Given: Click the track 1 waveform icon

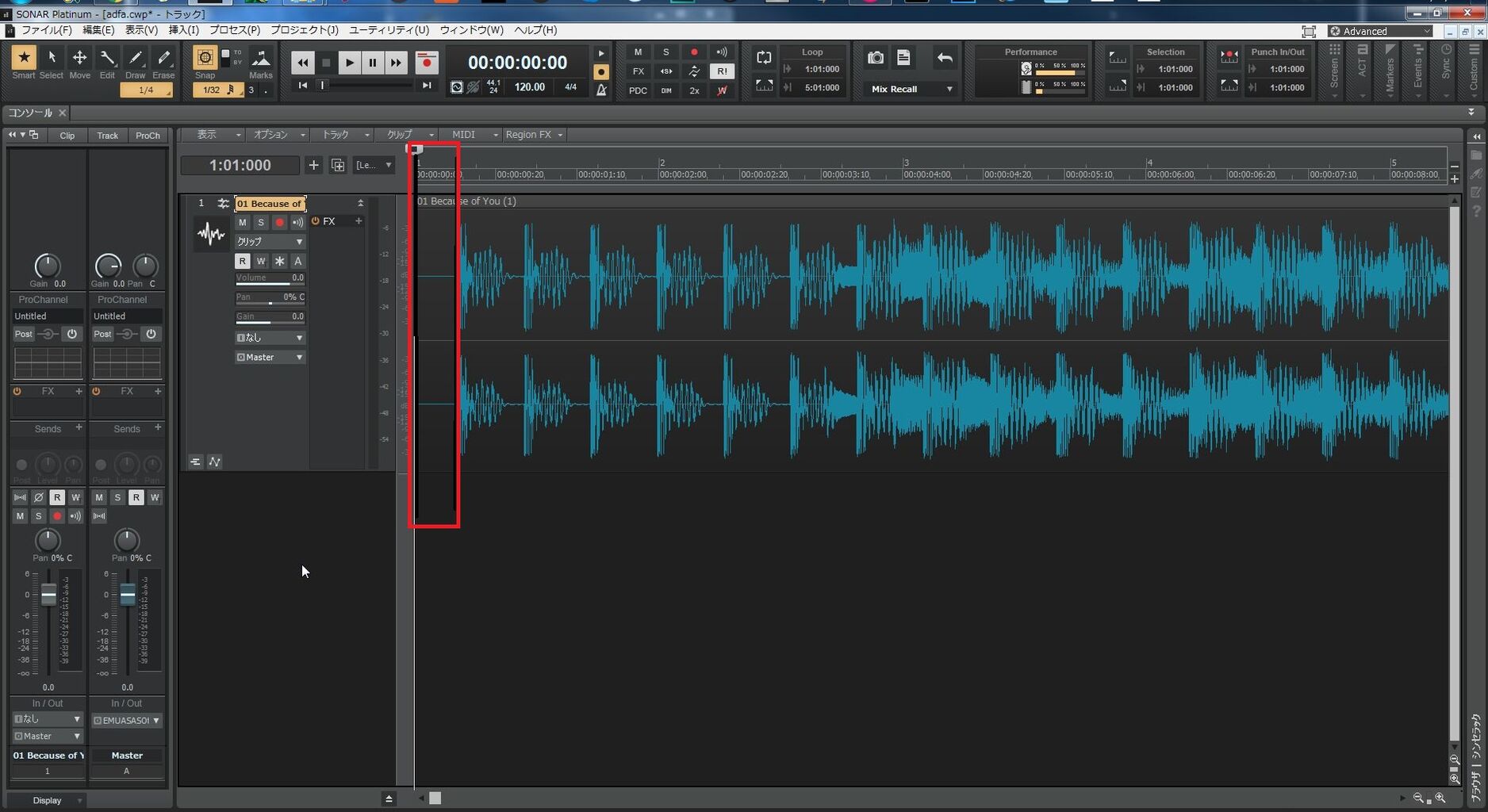Looking at the screenshot, I should click(x=211, y=234).
